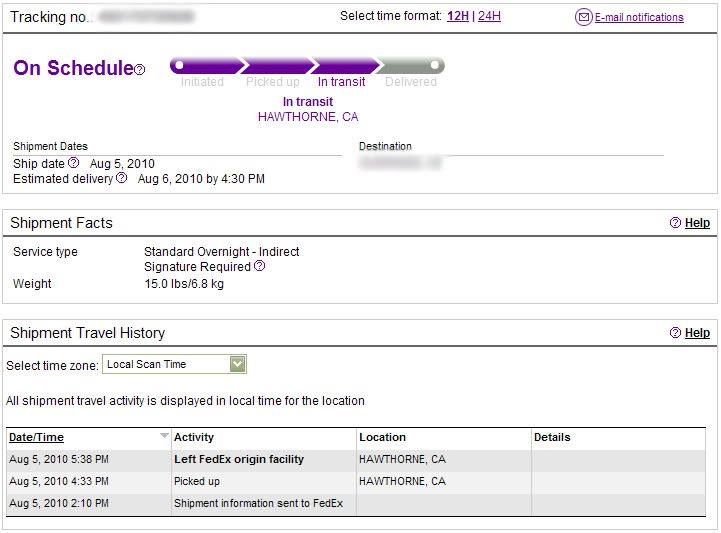Viewport: 721px width, 533px height.
Task: Click the Ship date question mark icon
Action: pyautogui.click(x=74, y=163)
